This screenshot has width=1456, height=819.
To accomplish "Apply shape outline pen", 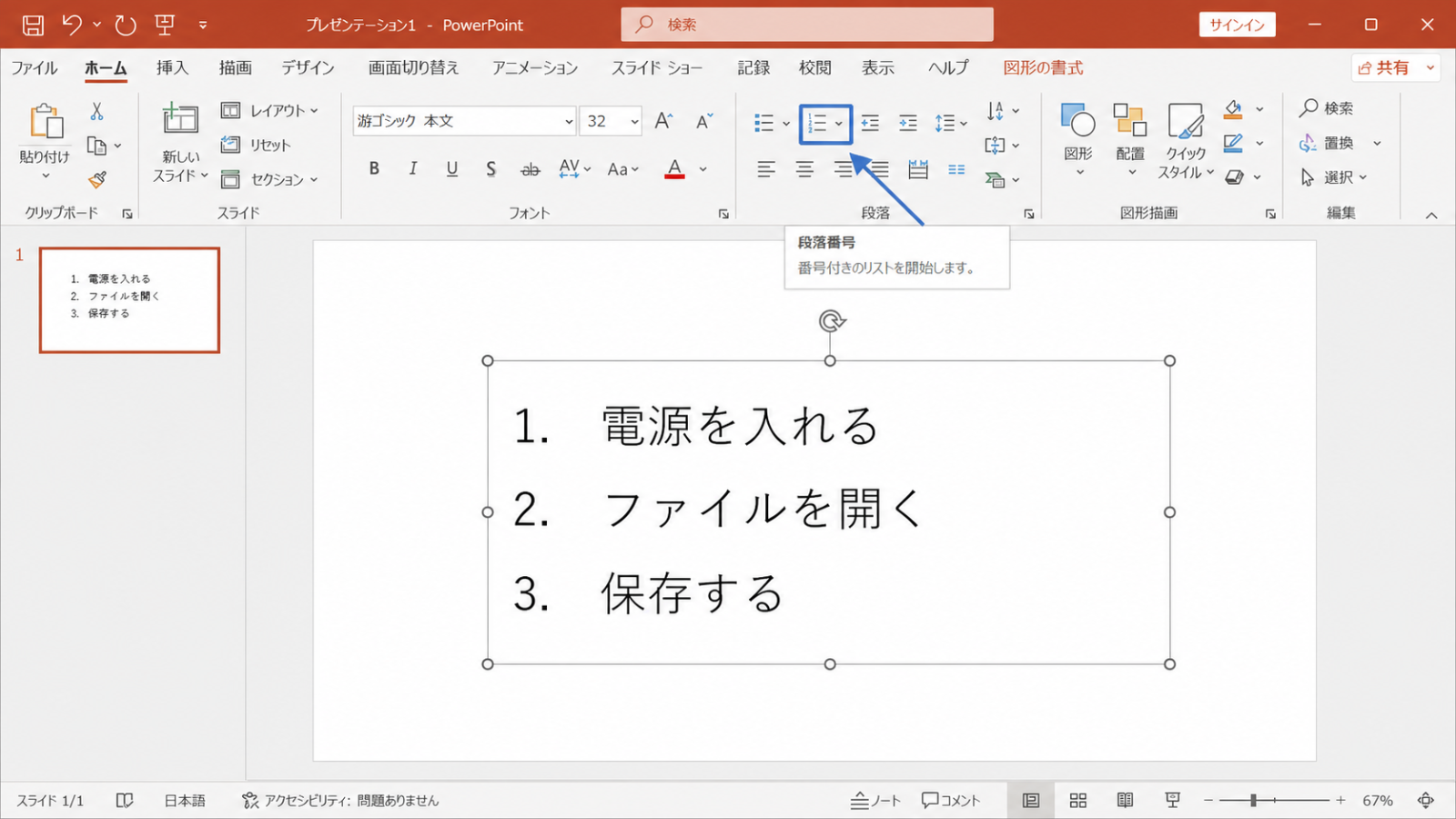I will 1233,143.
